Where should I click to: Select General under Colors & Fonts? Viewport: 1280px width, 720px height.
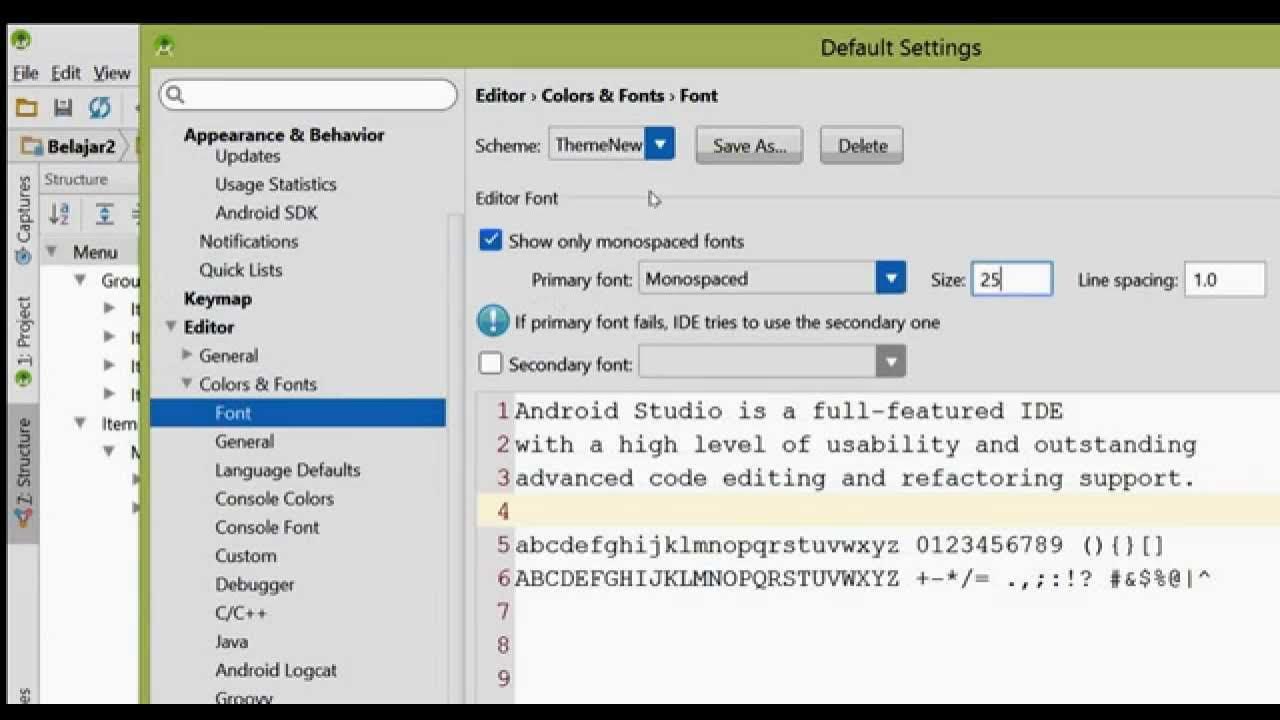click(x=244, y=441)
